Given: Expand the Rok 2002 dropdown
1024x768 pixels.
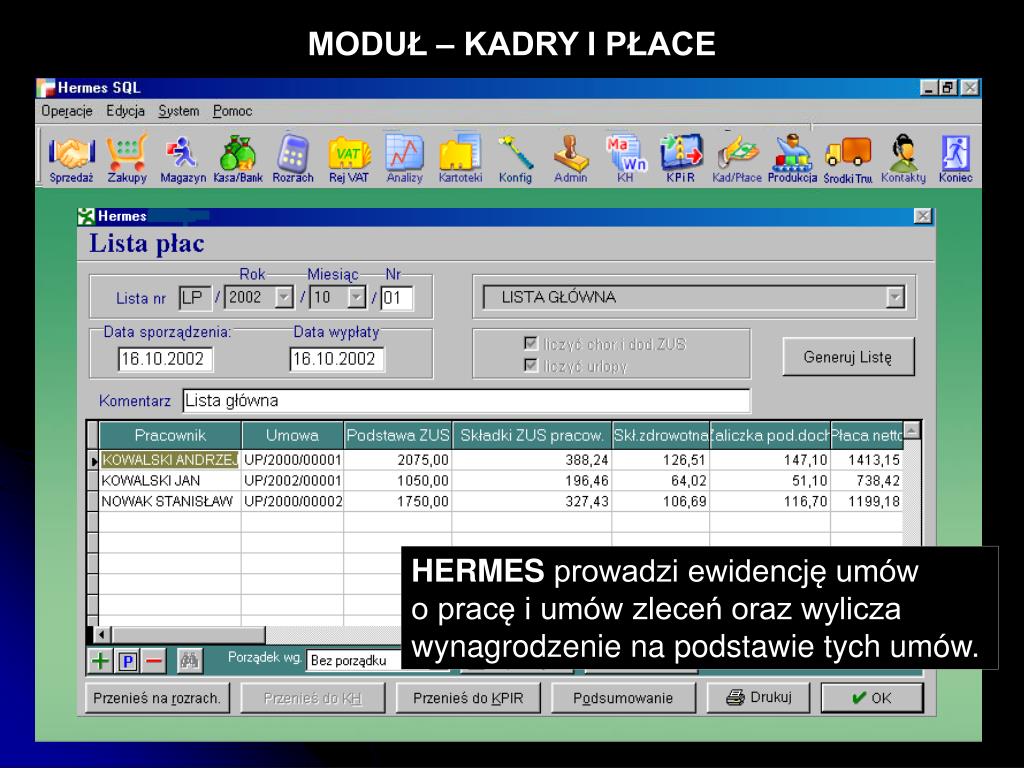Looking at the screenshot, I should point(284,298).
